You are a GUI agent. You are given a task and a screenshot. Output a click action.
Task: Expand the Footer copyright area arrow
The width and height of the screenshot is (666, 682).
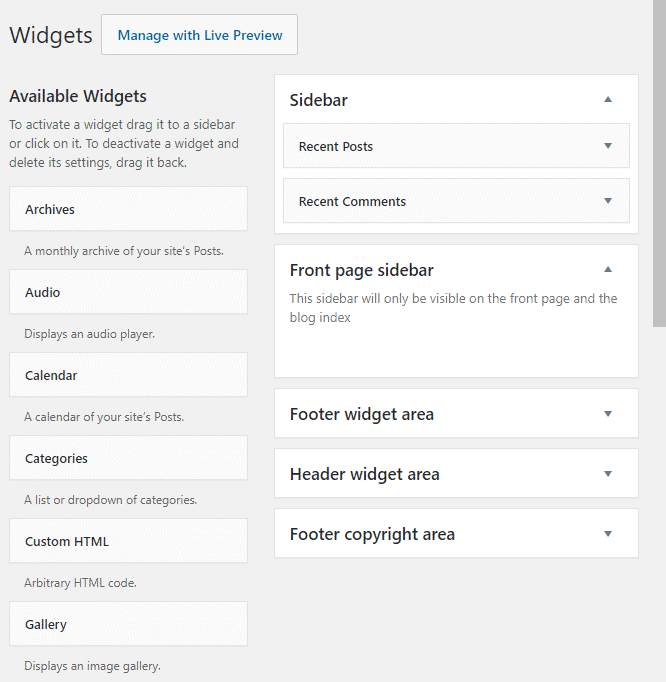(607, 534)
